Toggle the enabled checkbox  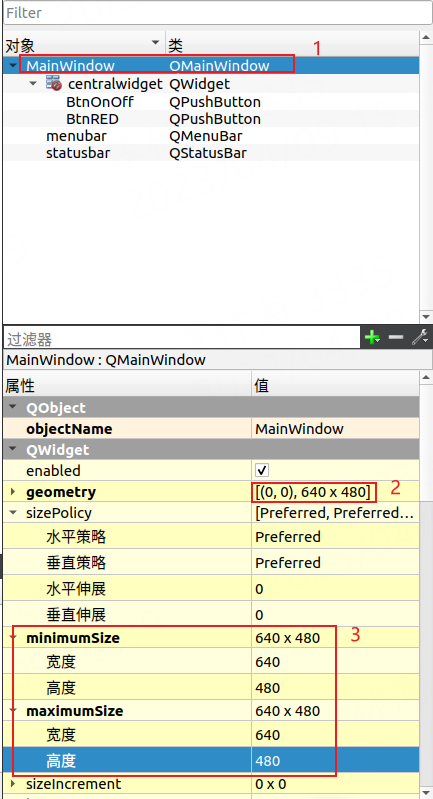[x=262, y=470]
